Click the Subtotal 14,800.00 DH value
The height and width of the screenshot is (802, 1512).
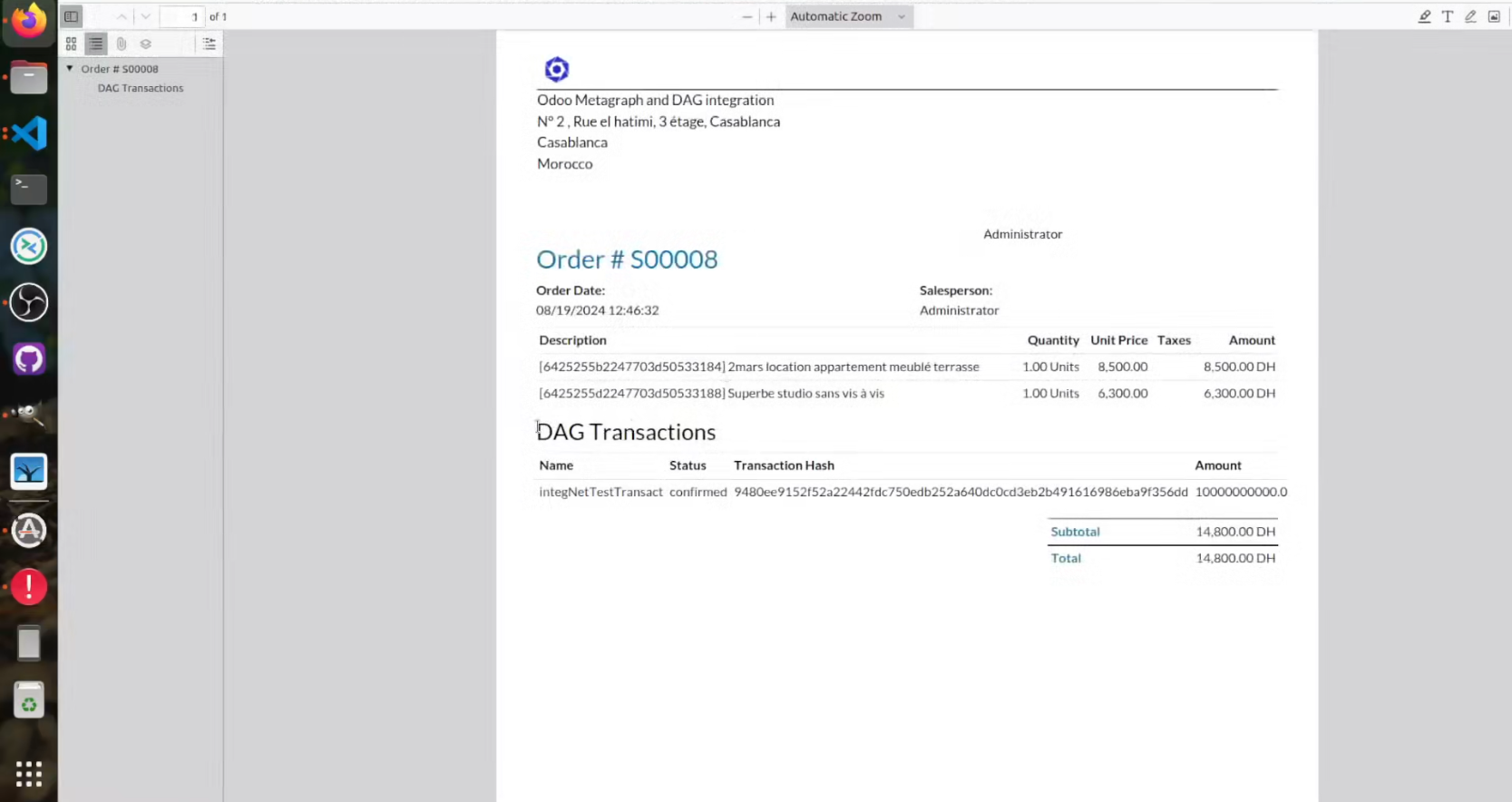point(1235,532)
